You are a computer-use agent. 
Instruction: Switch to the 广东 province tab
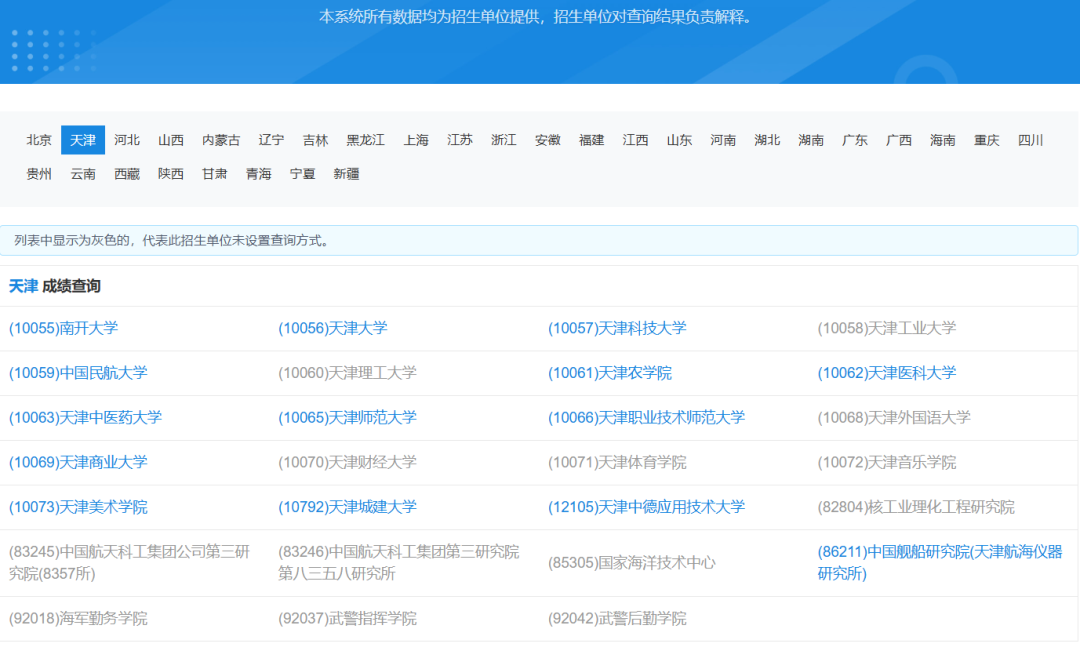click(x=855, y=140)
